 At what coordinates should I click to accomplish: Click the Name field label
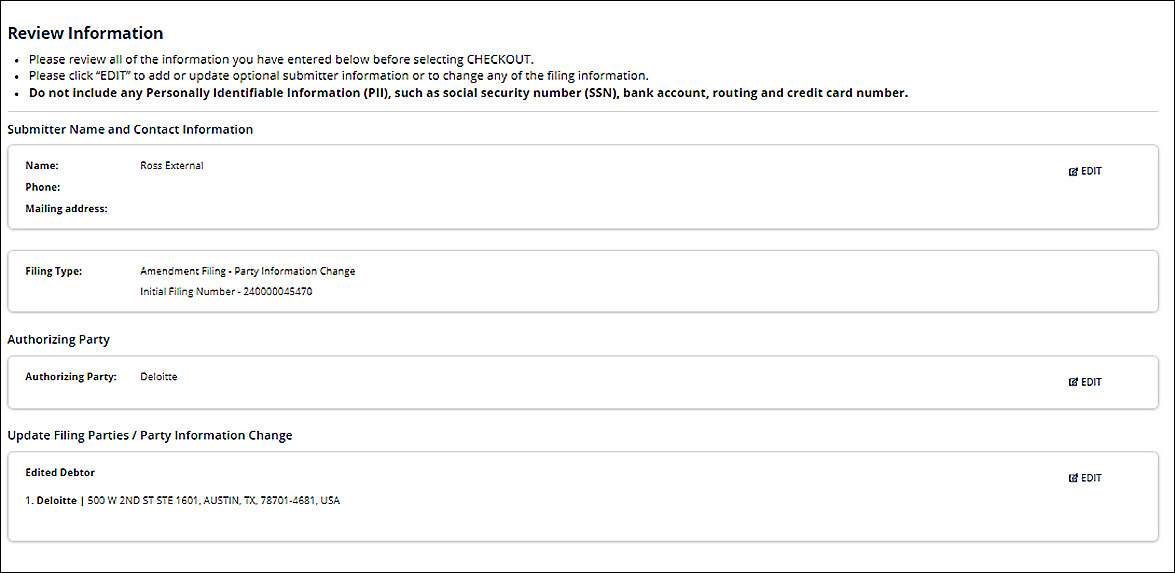point(42,166)
